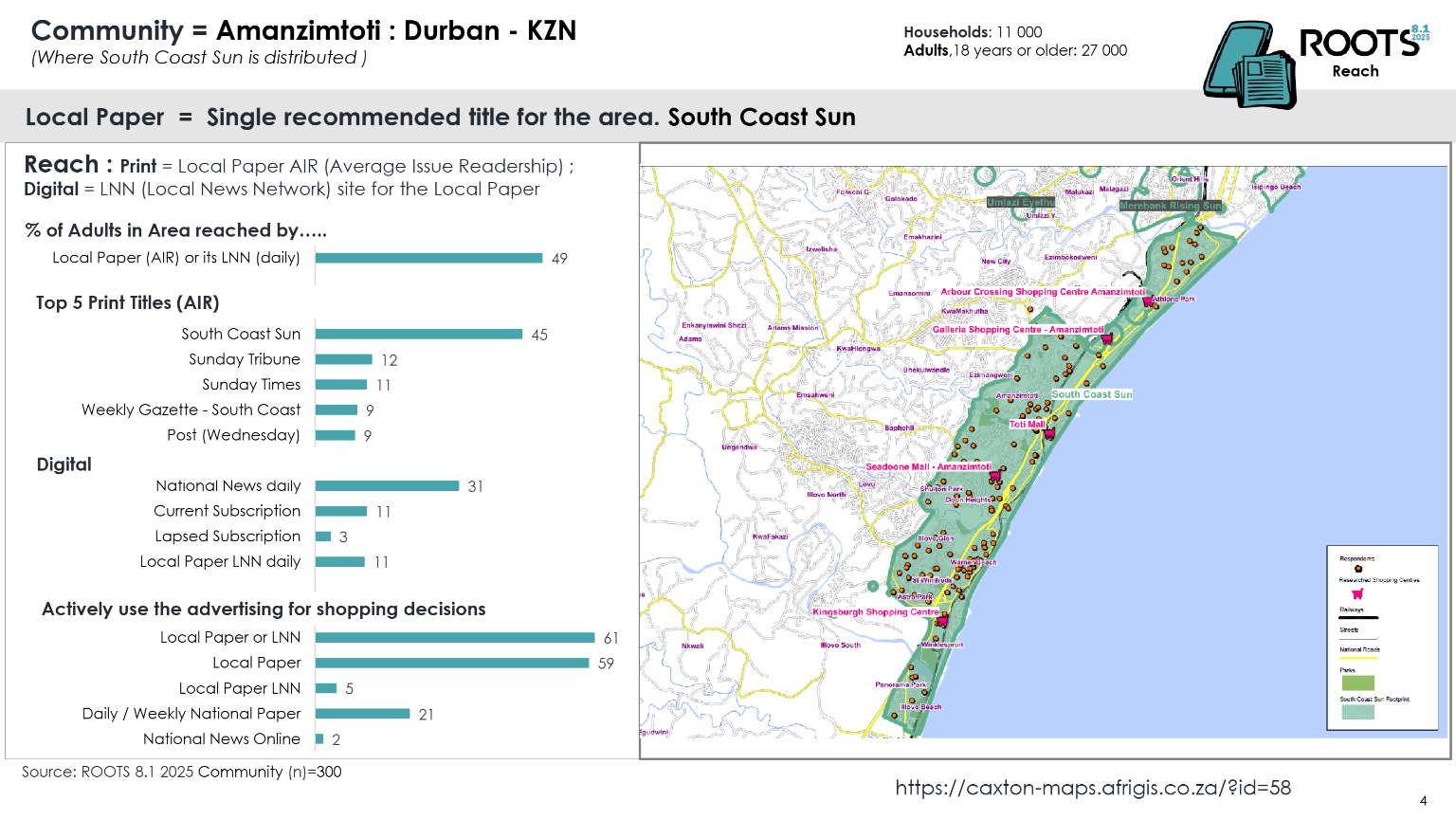Click the South Coast Sun 45 readership bar
Viewport: 1456px width, 819px height.
[x=417, y=335]
